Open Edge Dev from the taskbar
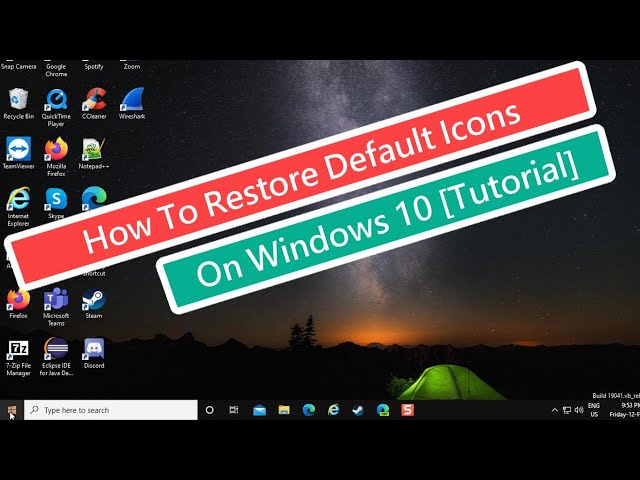The height and width of the screenshot is (480, 640). (383, 410)
